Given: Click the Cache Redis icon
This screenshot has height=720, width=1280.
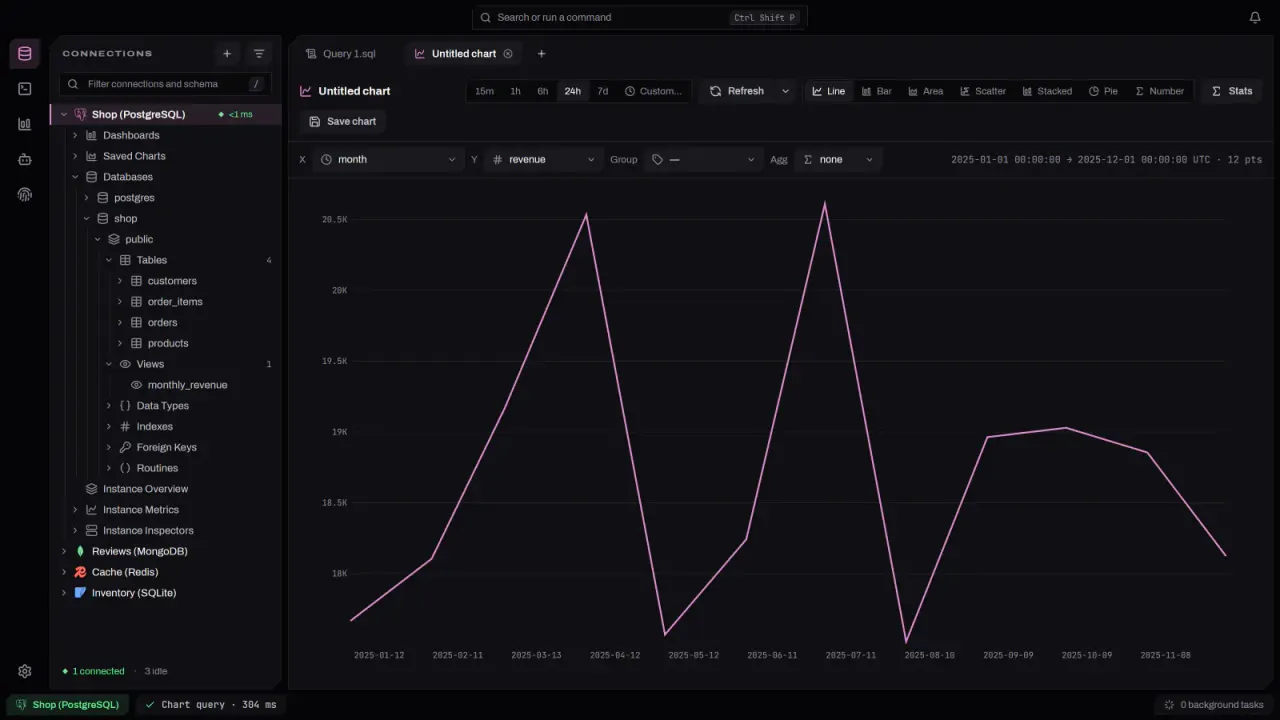Looking at the screenshot, I should (x=81, y=572).
